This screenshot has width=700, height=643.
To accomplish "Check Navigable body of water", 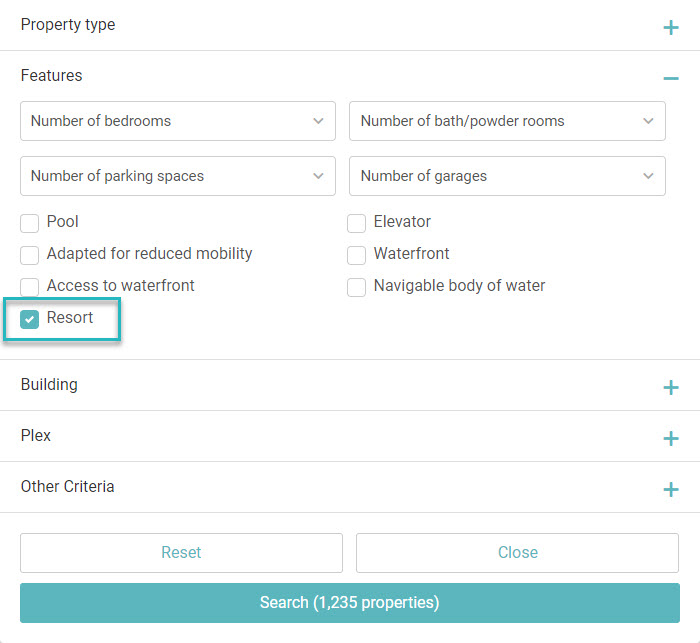I will click(356, 287).
